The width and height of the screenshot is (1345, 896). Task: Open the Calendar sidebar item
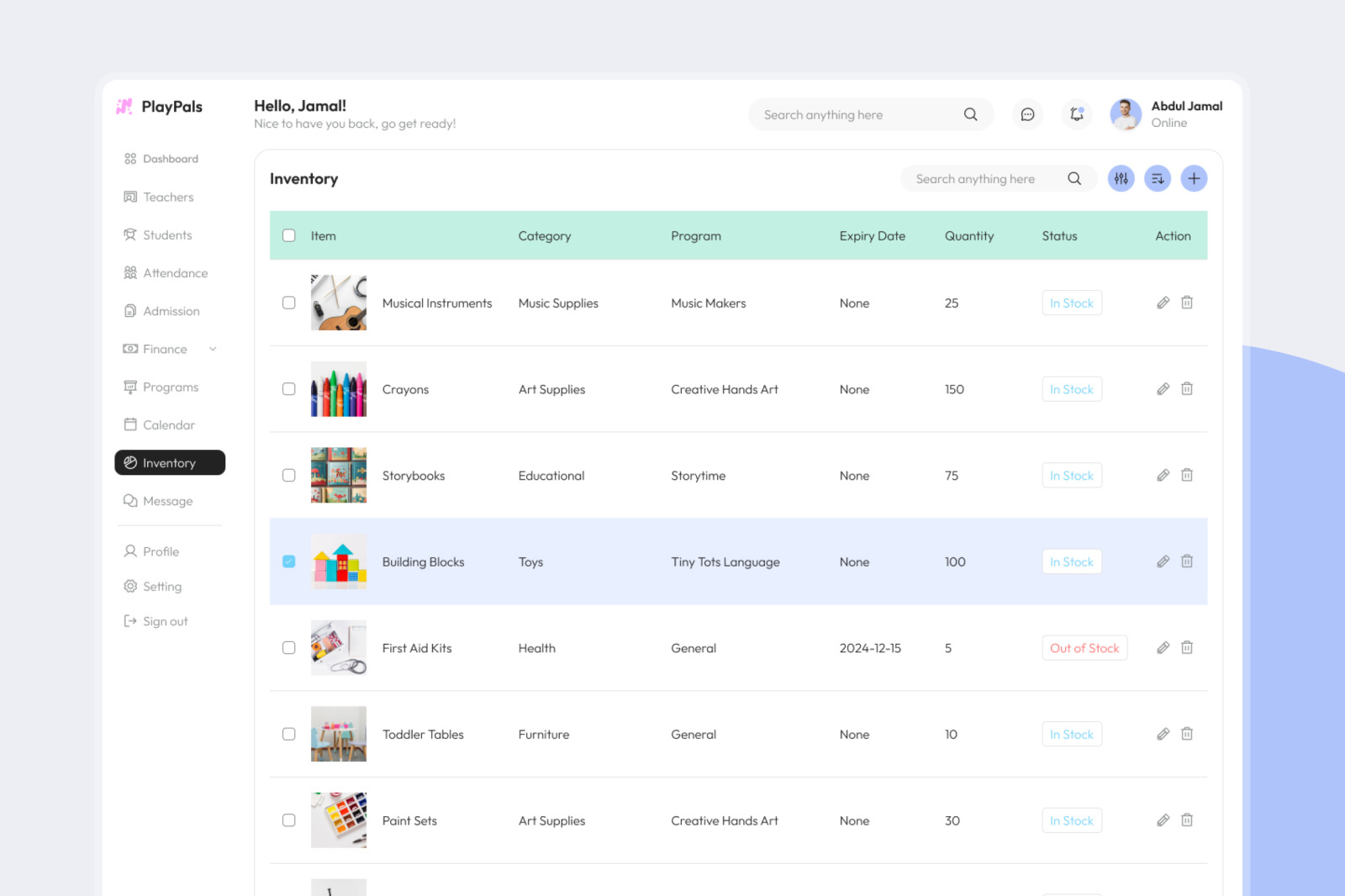[x=168, y=425]
